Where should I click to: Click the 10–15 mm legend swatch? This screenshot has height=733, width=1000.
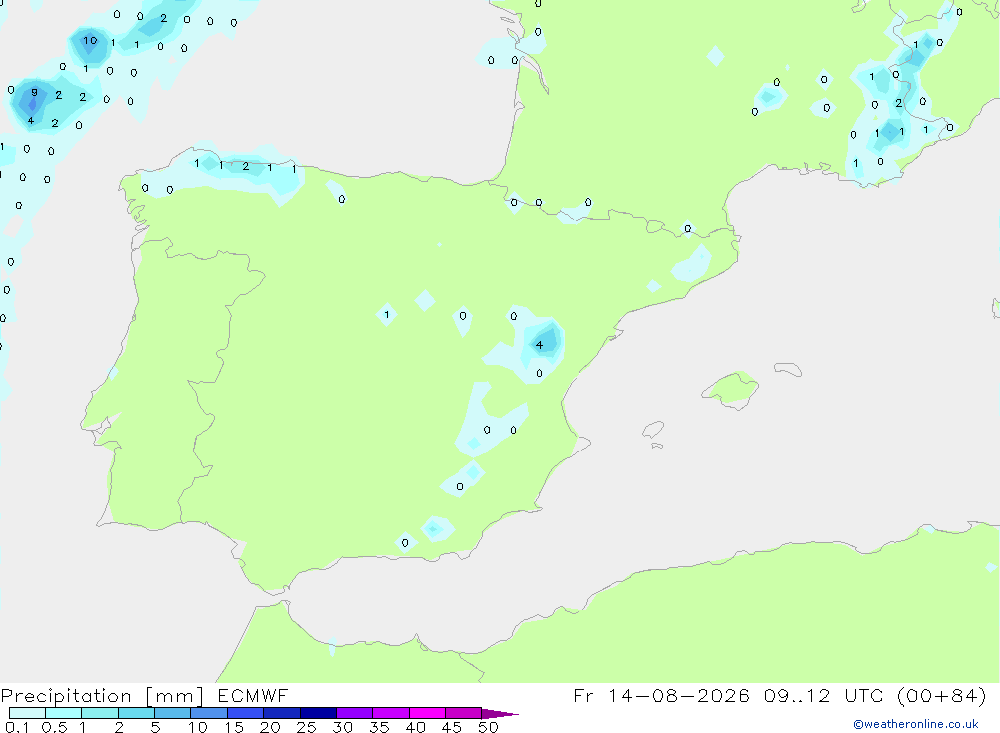209,713
